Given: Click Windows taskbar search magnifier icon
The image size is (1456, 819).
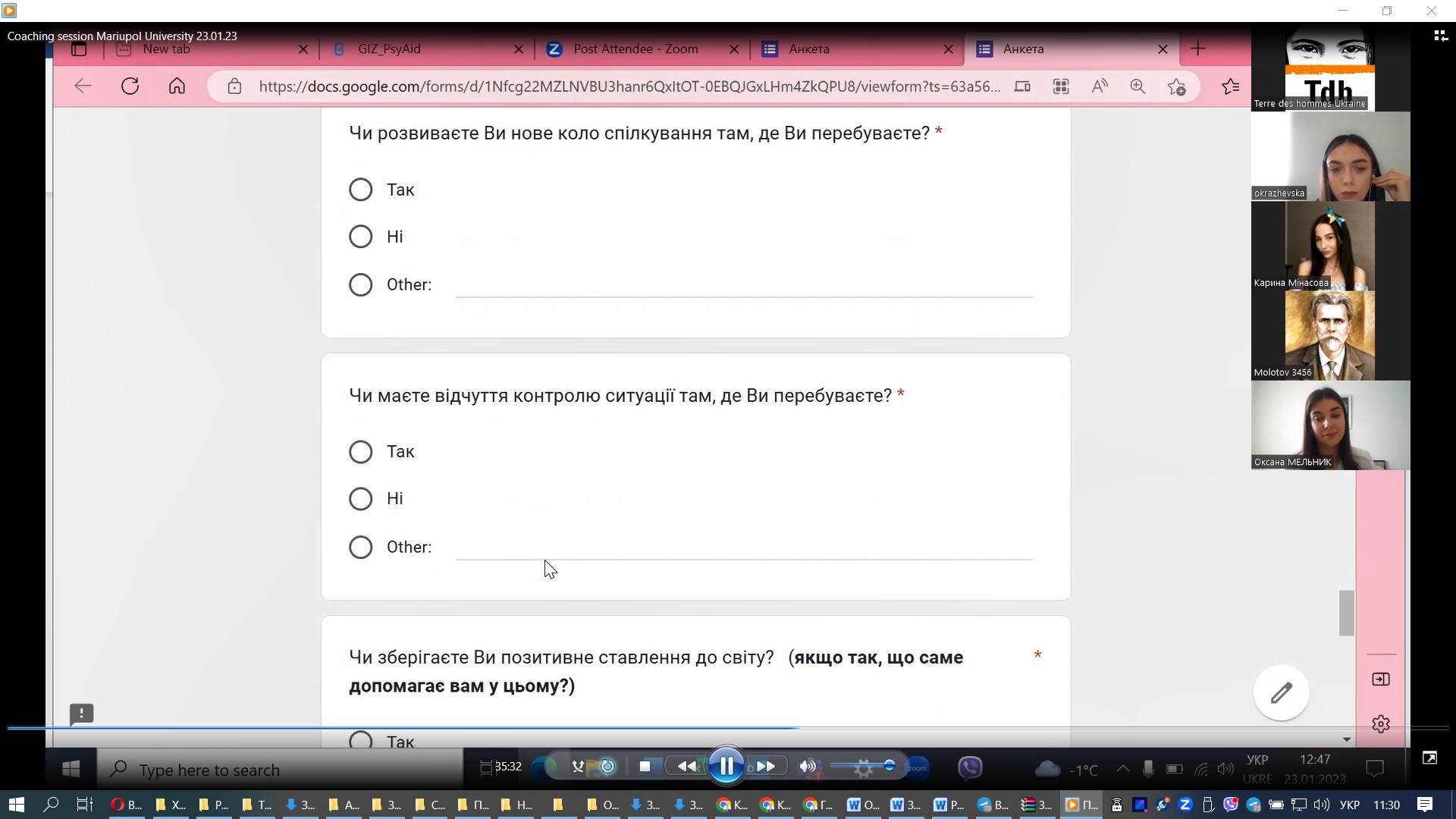Looking at the screenshot, I should pos(51,805).
